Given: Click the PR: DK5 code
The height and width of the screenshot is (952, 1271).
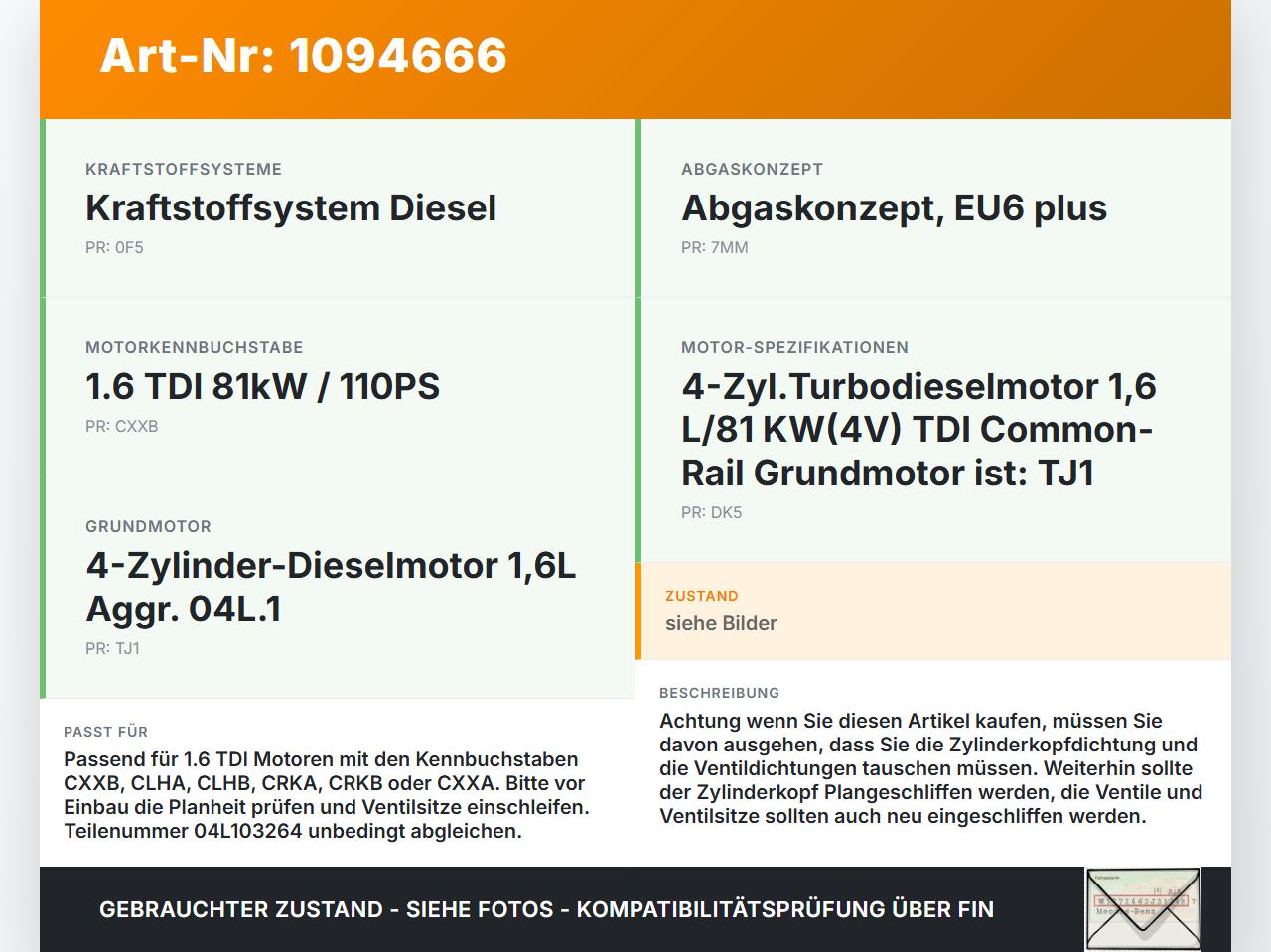Looking at the screenshot, I should [x=712, y=512].
